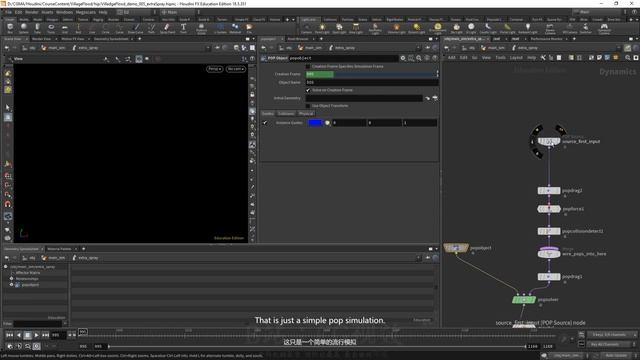Viewport: 640px width, 360px height.
Task: Open the Render menu
Action: coord(31,12)
